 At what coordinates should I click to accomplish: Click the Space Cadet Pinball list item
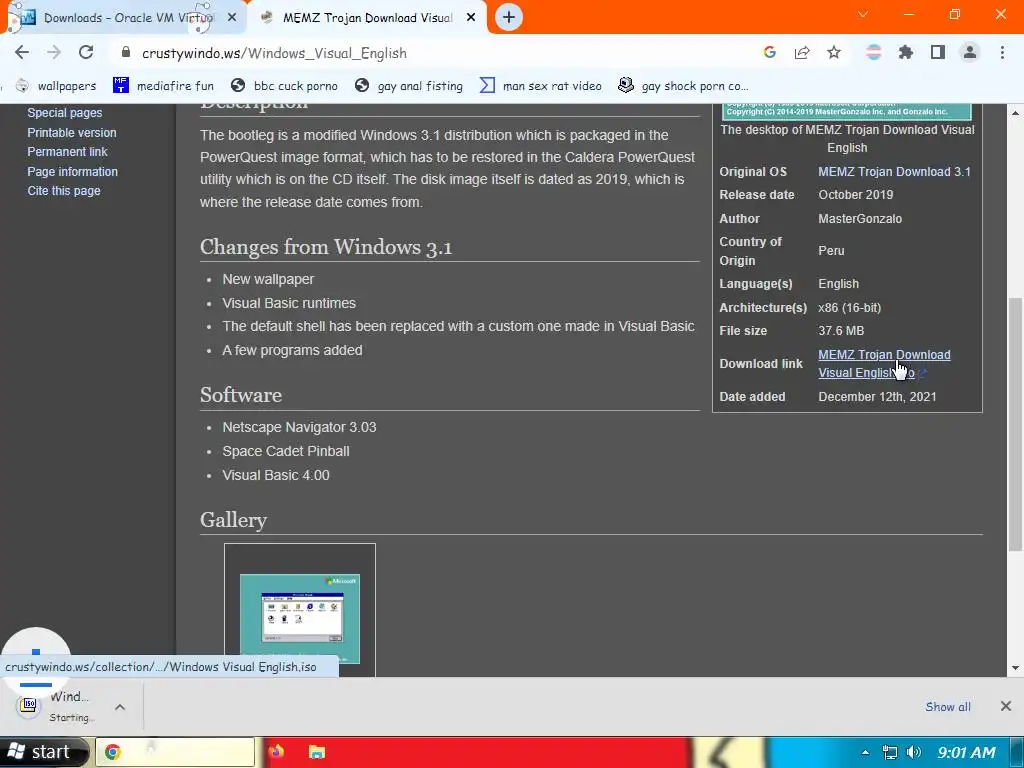coord(285,451)
